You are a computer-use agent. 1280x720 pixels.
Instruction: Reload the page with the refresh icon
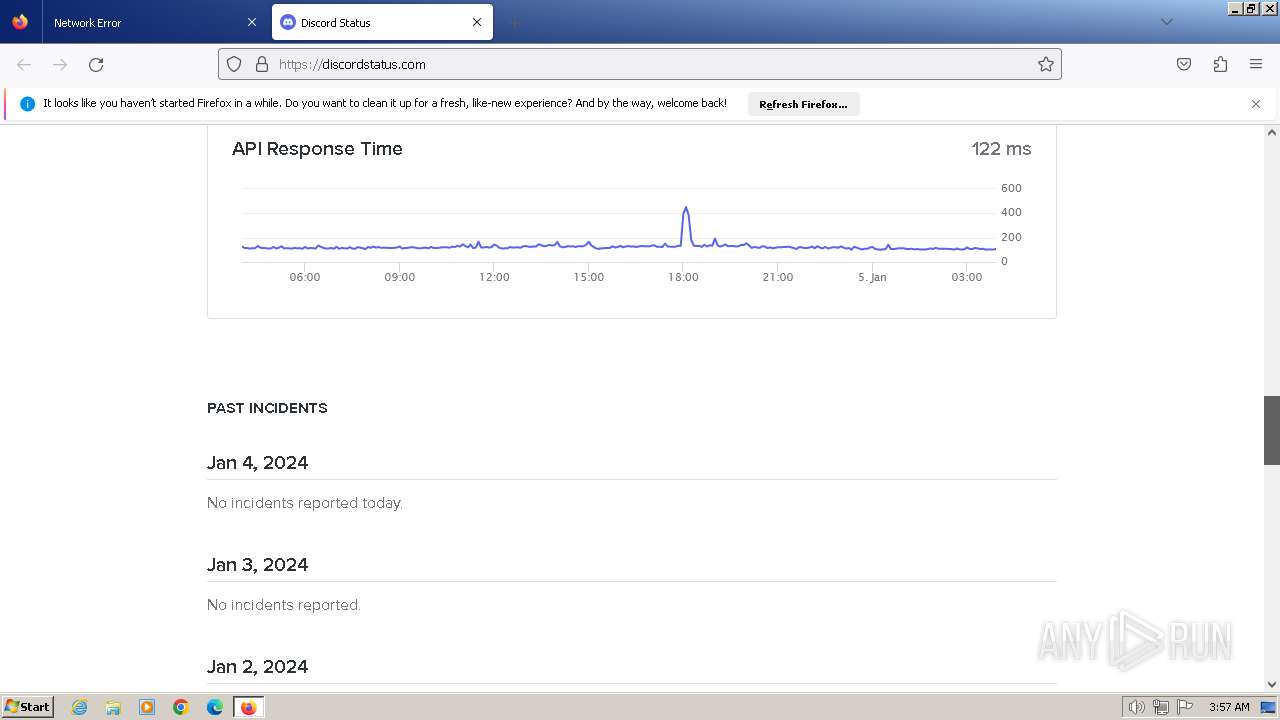pos(96,64)
